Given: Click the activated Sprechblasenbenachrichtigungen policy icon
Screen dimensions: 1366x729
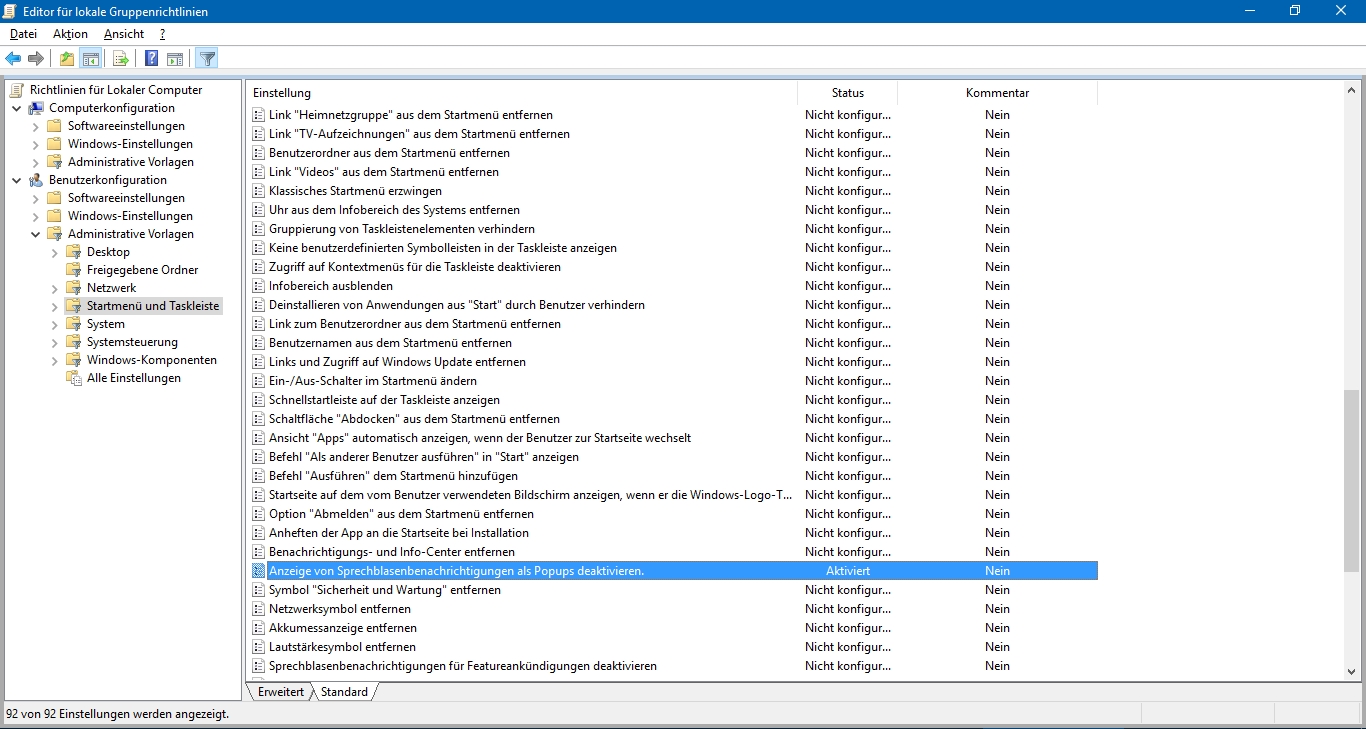Looking at the screenshot, I should 259,571.
